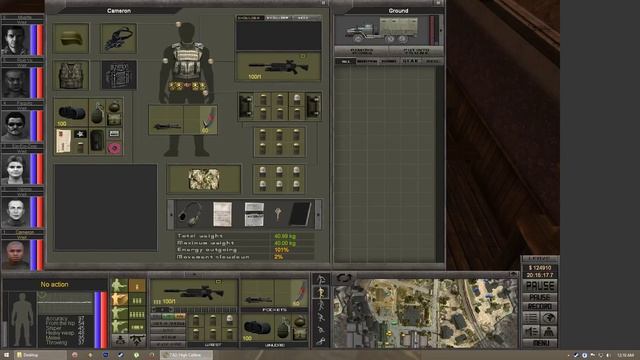Click the pink roll item in pockets
Screen dimensions: 640x360
coord(114,147)
